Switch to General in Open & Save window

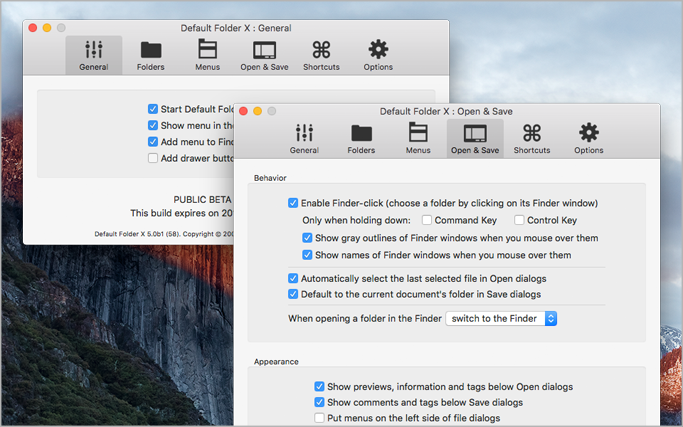point(304,139)
